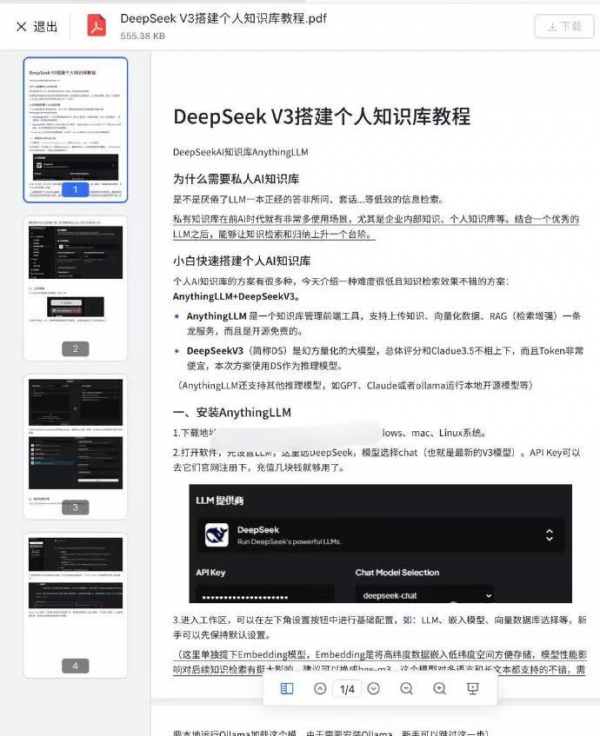The image size is (600, 736).
Task: Click the subtitle DeepSeekAI知识库AnythingLLM
Action: tap(240, 152)
